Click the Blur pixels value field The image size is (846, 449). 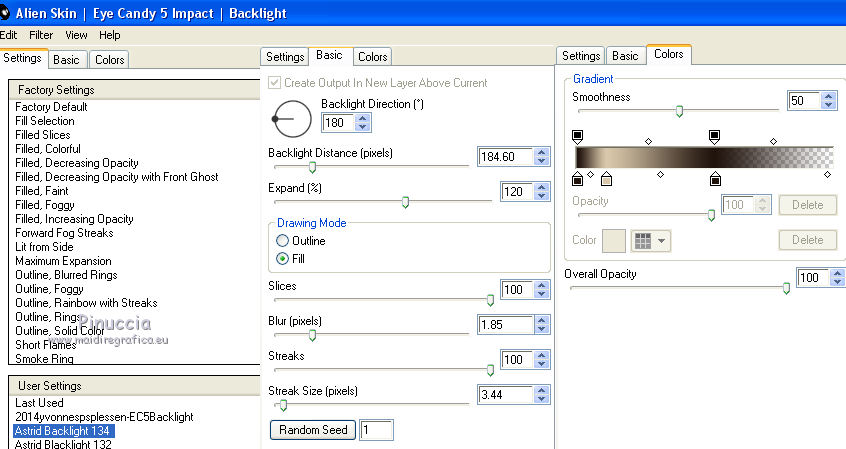point(506,324)
